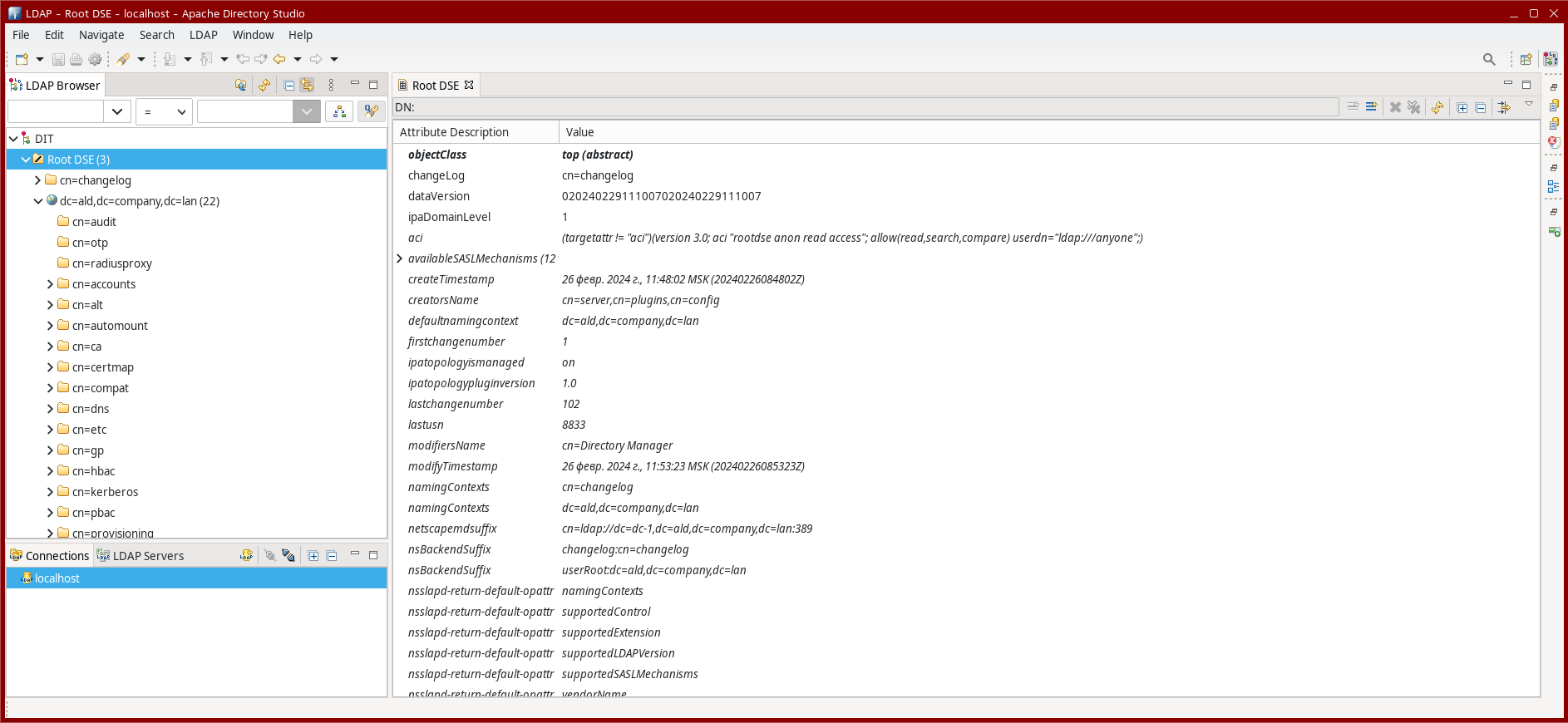Click the Modification Logs icon in right sidebar
Screen dimensions: 1568x723
(x=1554, y=106)
